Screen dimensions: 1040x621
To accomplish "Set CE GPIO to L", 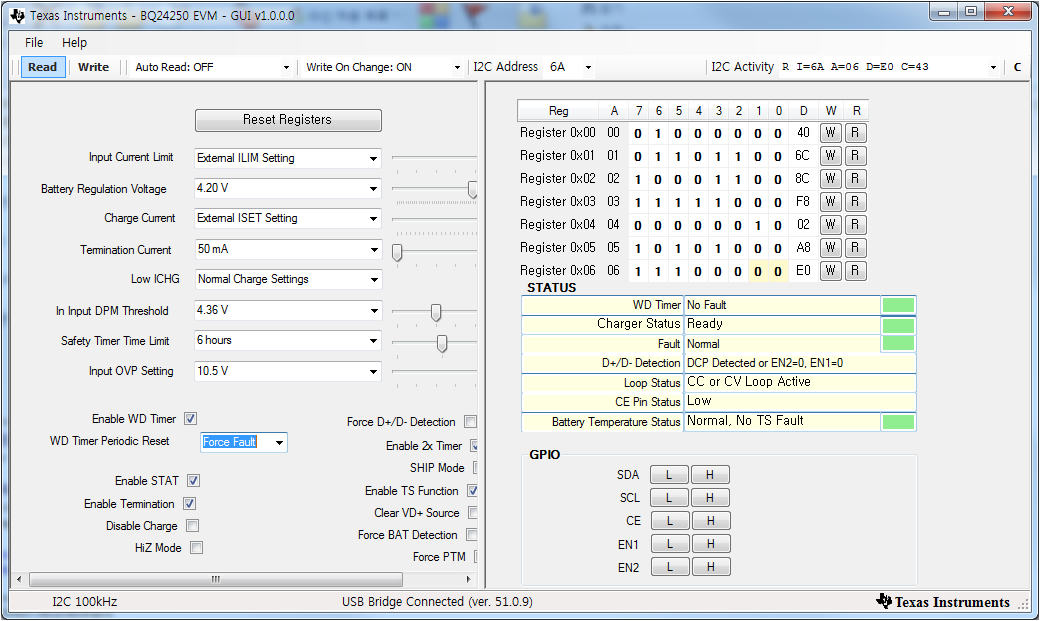I will 669,521.
